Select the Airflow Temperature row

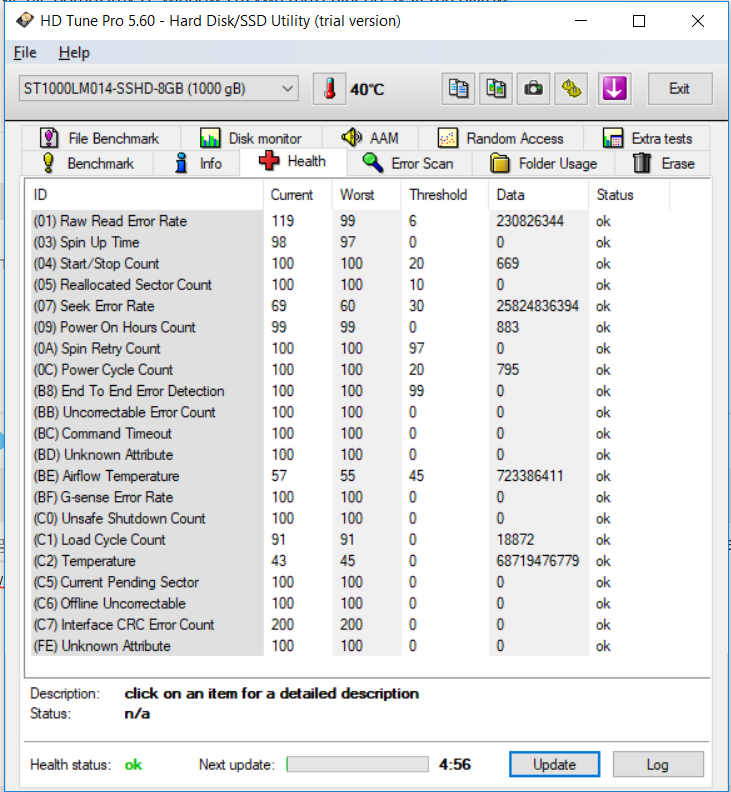click(x=350, y=476)
